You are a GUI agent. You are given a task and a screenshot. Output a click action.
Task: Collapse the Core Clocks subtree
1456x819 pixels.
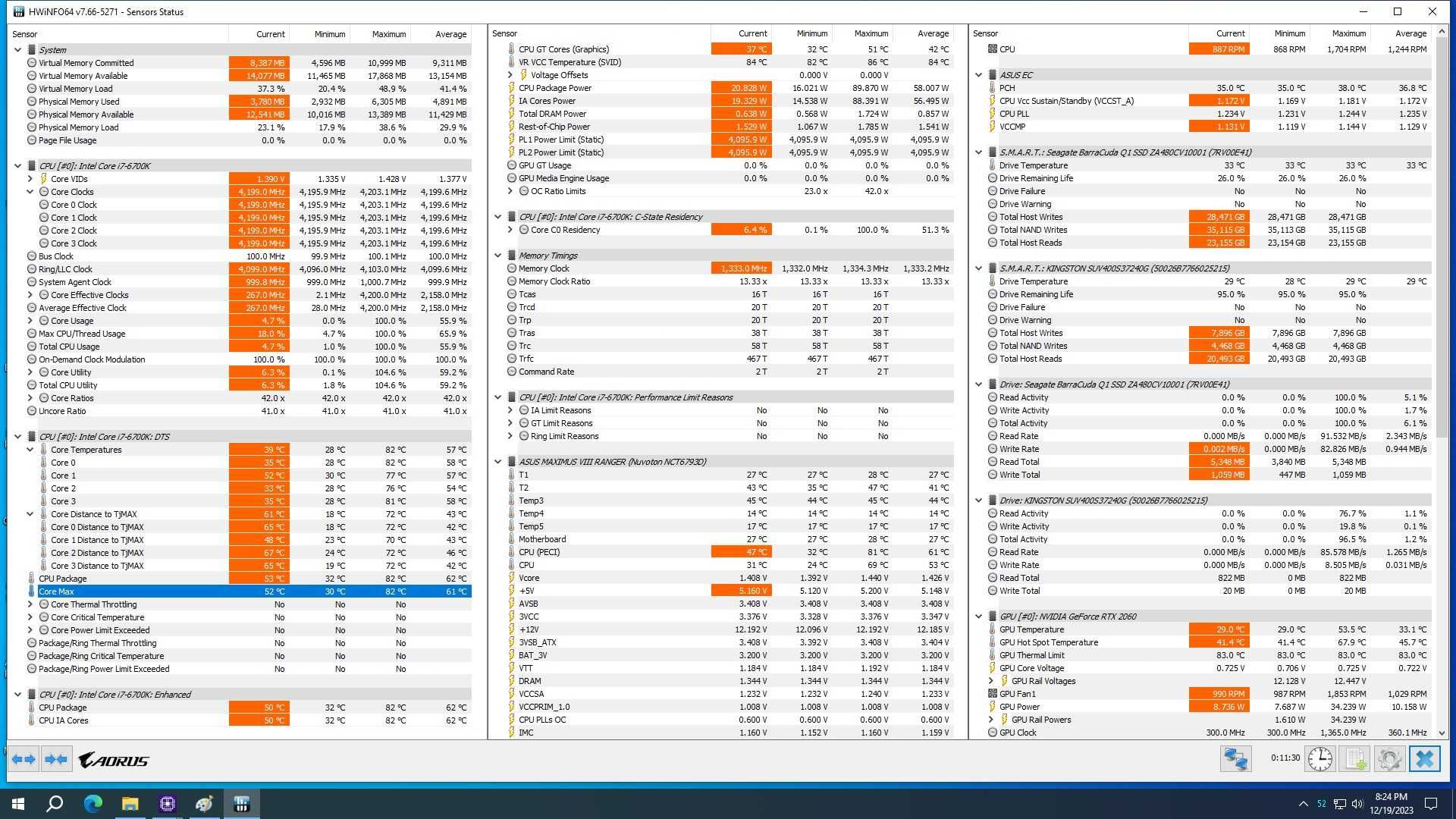tap(30, 192)
